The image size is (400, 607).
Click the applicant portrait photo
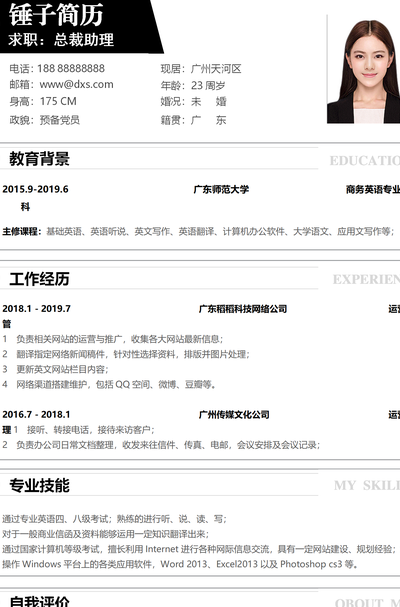click(364, 72)
